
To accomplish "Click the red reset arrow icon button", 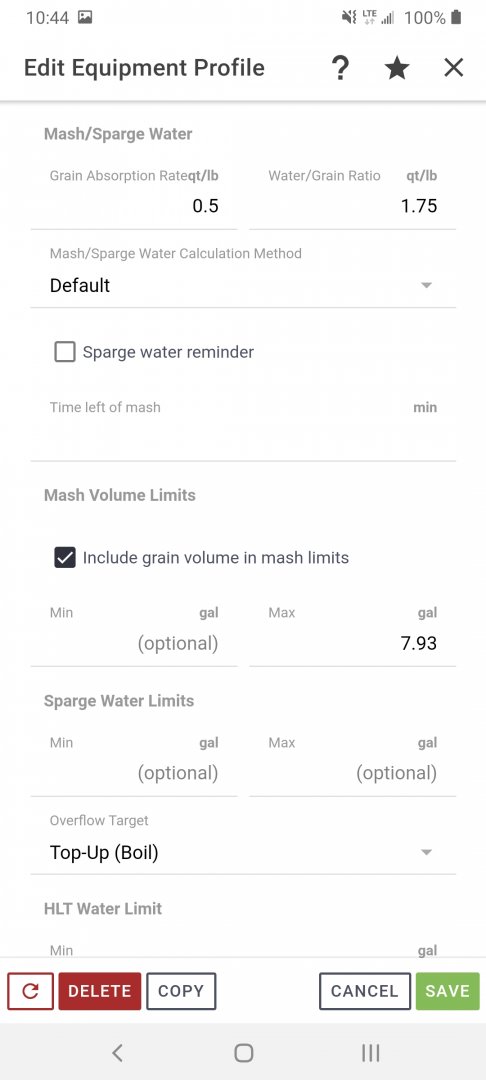I will coord(30,991).
